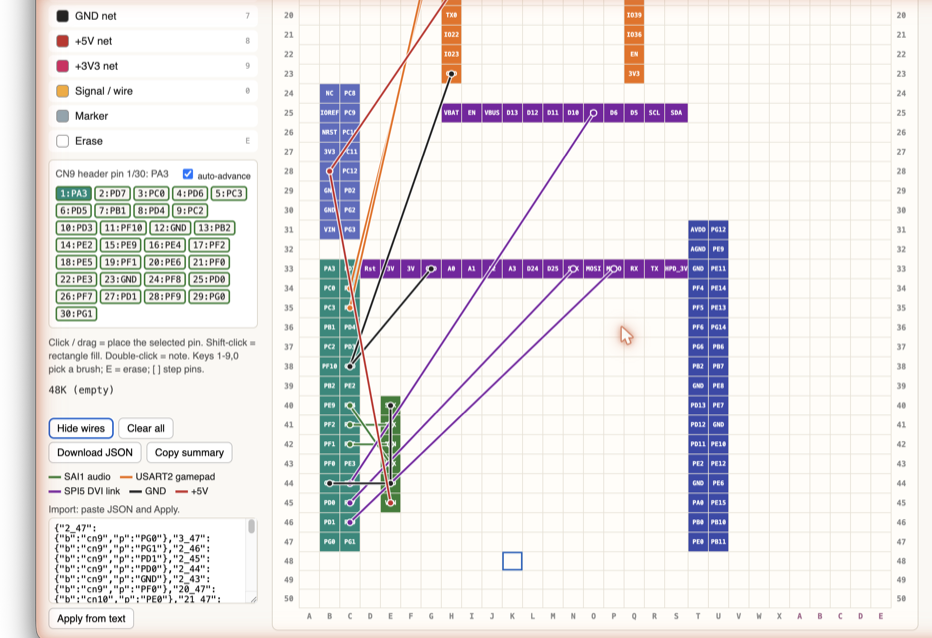Click the IOREF pin cell

[329, 113]
